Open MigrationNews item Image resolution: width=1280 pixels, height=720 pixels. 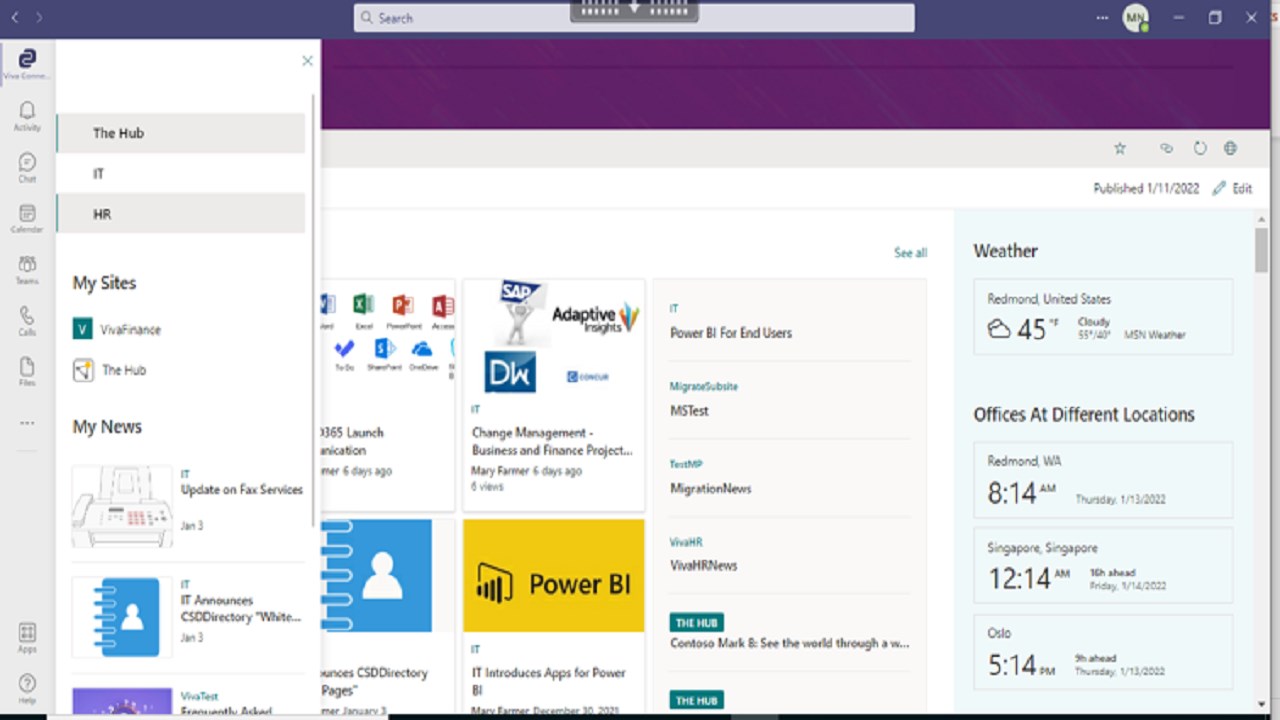[x=710, y=489]
